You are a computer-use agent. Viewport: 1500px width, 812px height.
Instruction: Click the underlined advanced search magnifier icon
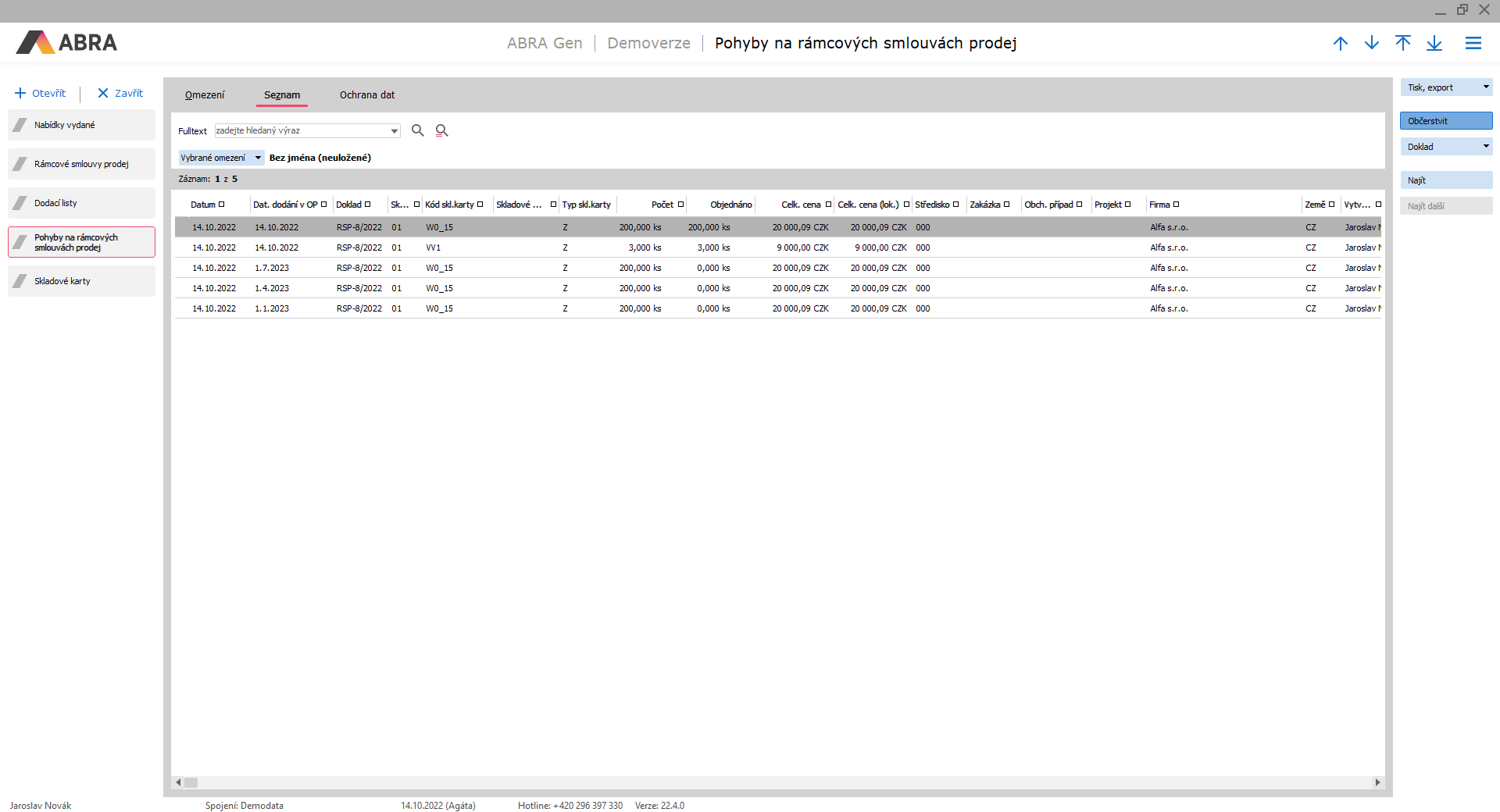442,130
